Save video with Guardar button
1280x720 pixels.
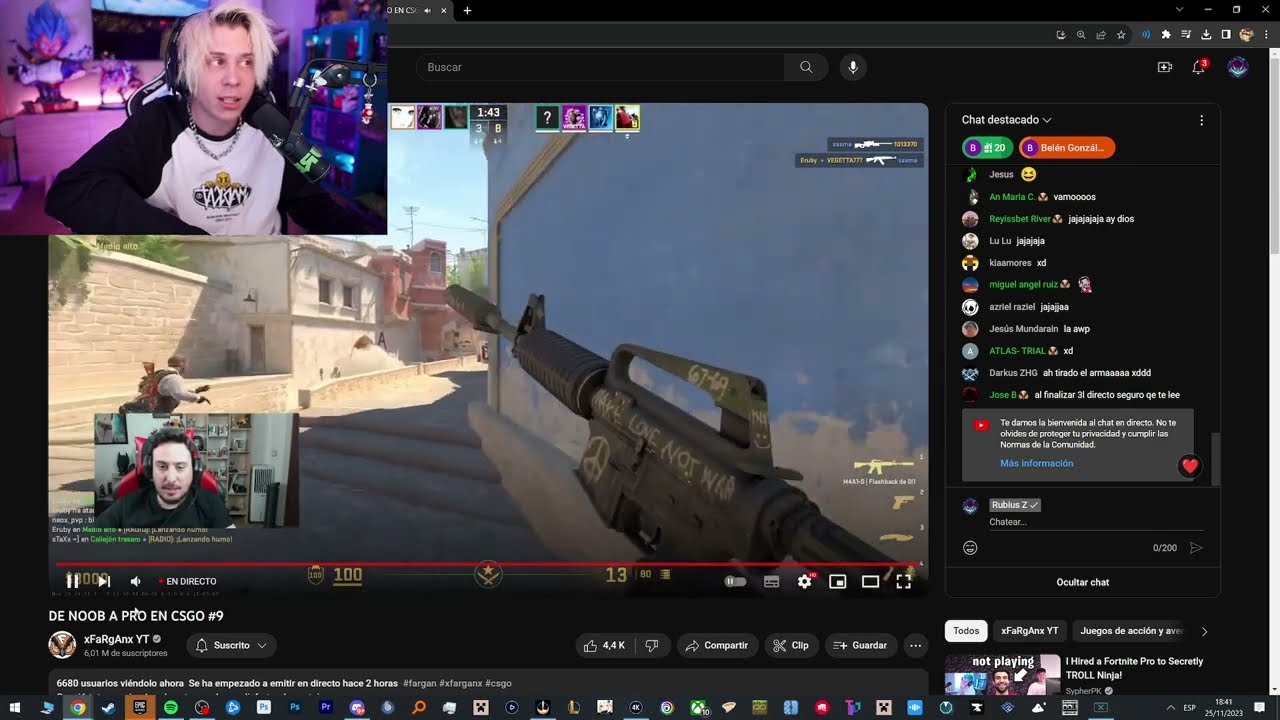point(860,645)
